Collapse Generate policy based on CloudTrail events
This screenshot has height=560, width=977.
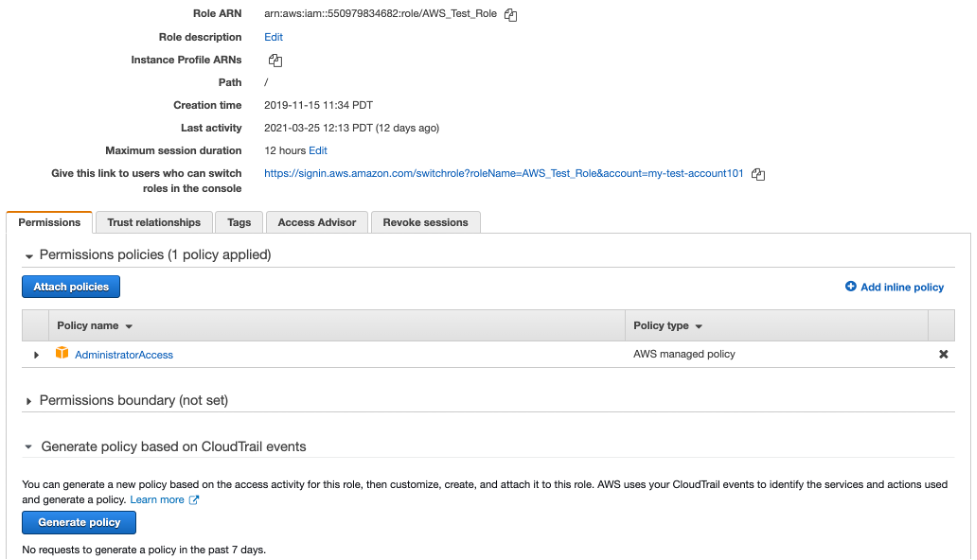pos(29,447)
